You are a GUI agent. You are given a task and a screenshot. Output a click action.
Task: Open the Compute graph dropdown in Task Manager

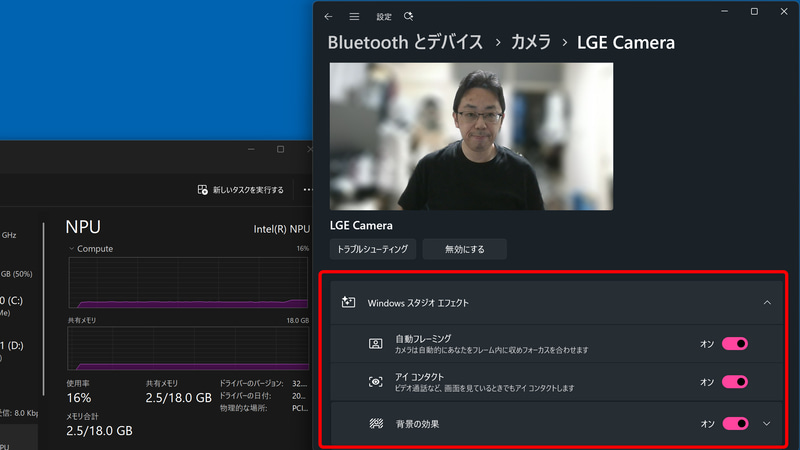pos(71,249)
